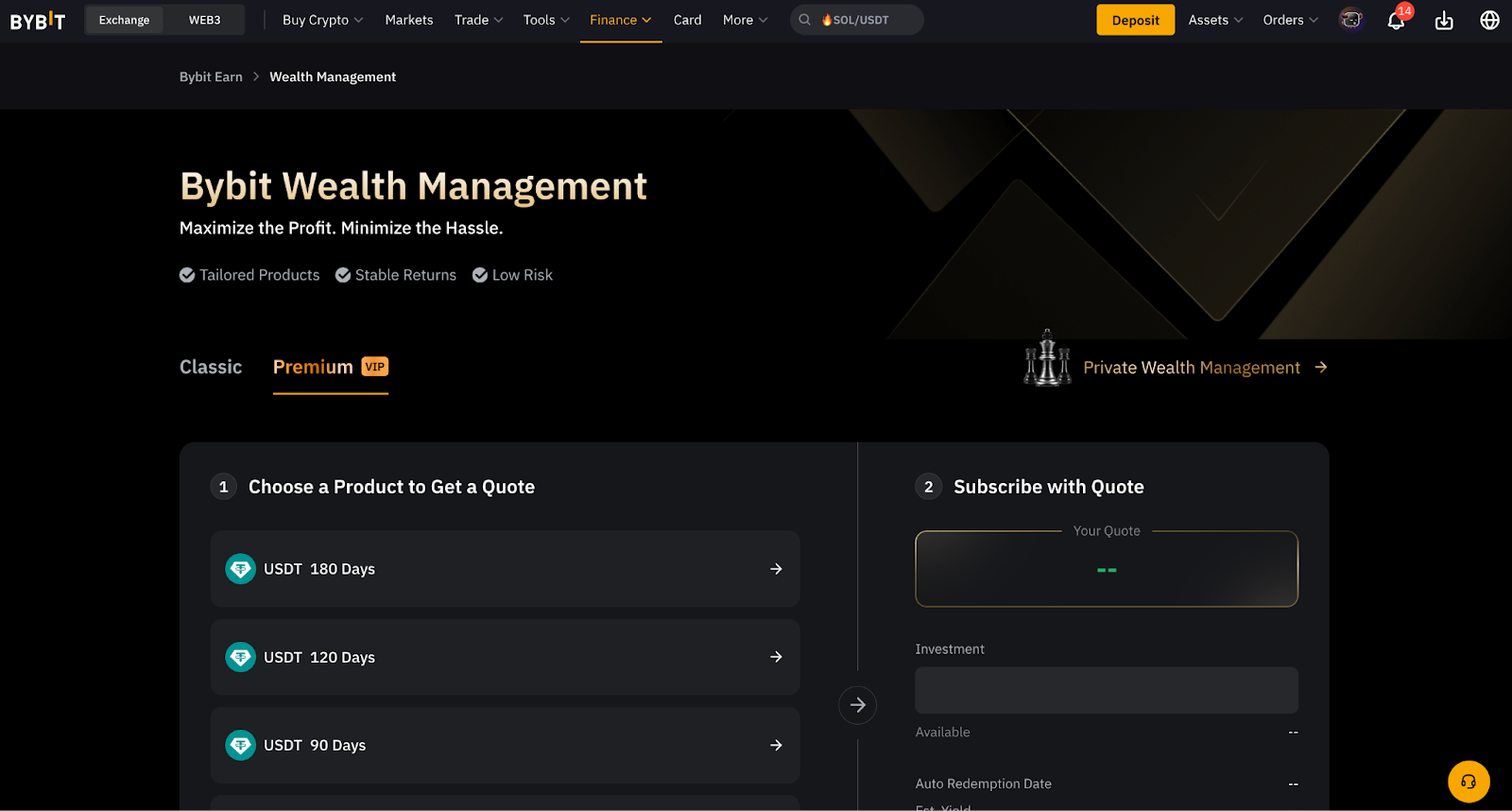Click the SOL/USDT search box
1512x811 pixels.
pyautogui.click(x=857, y=20)
